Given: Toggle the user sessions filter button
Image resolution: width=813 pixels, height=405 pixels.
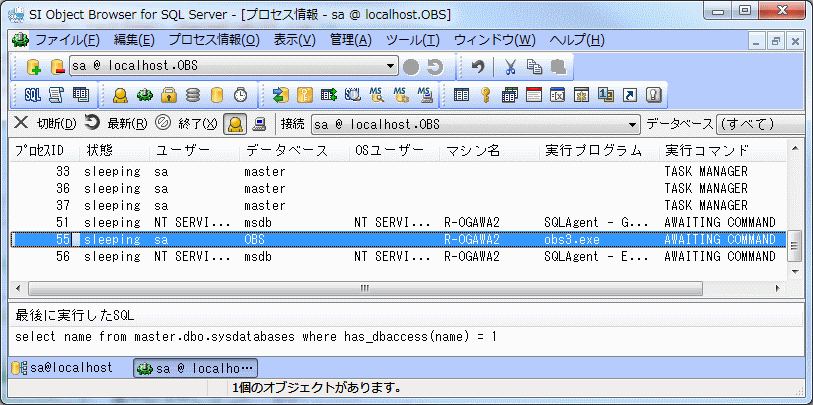Looking at the screenshot, I should click(x=234, y=124).
